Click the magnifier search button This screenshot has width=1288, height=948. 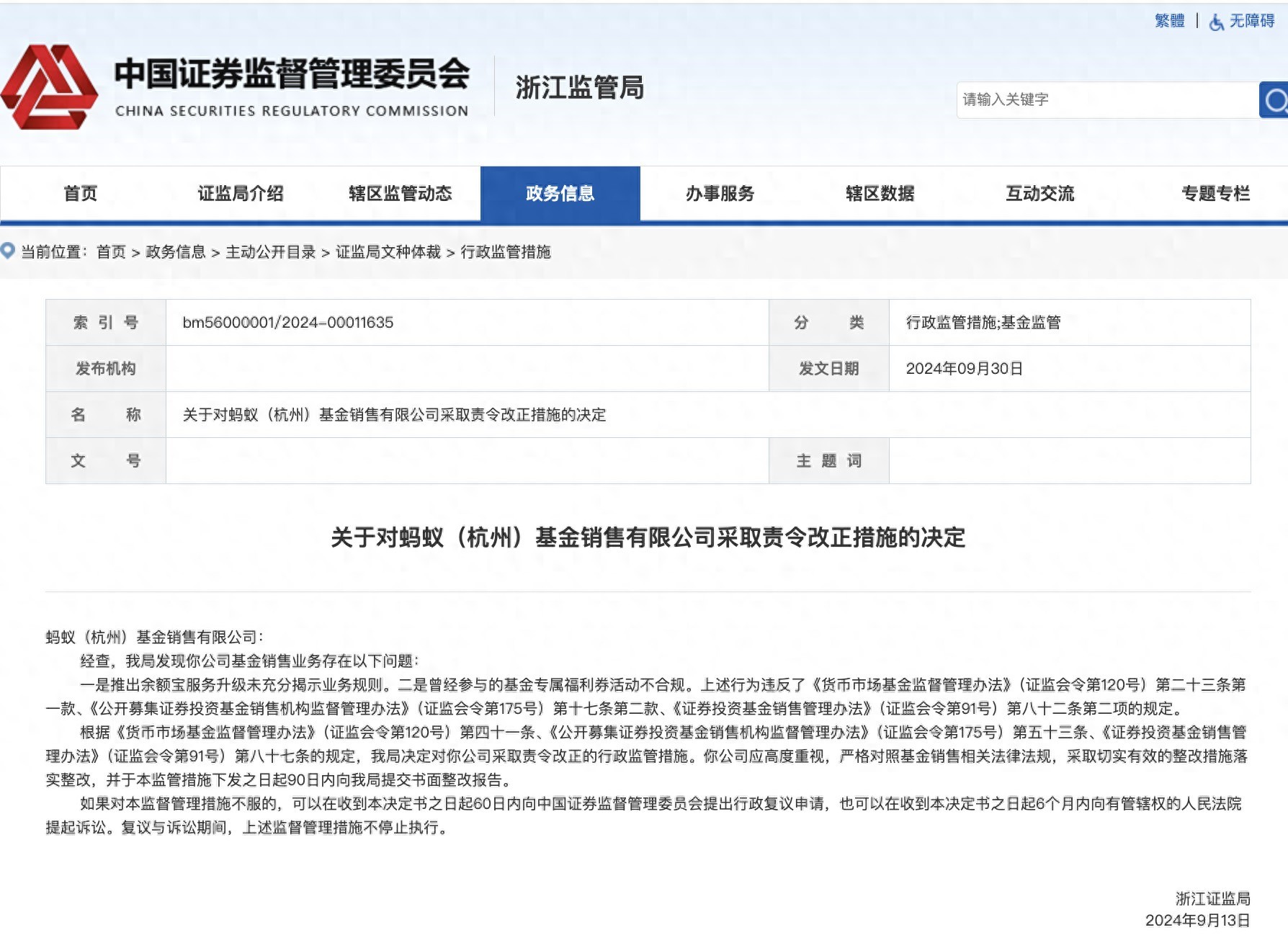click(1274, 100)
